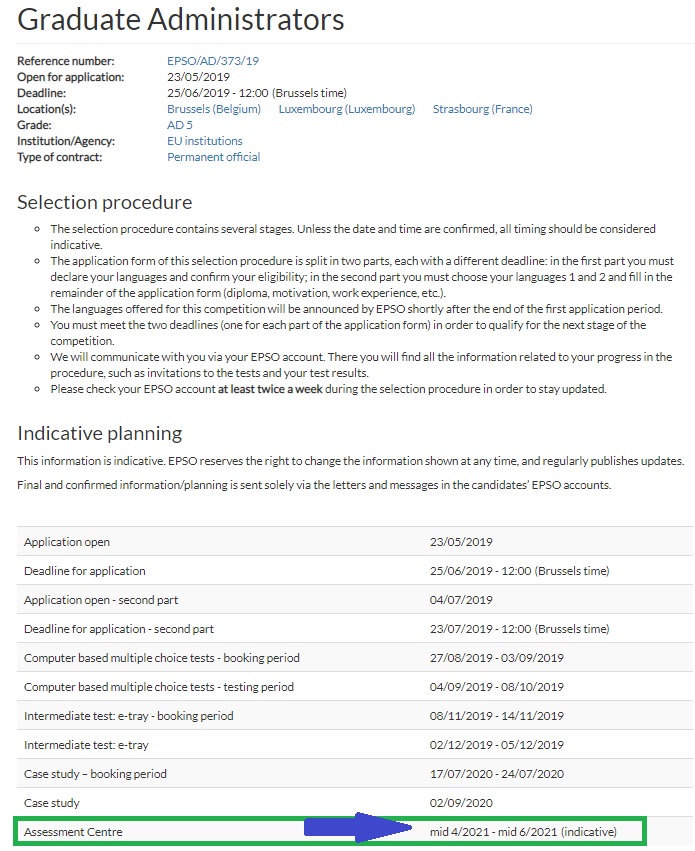Click the Case study – booking period row
695x851 pixels.
pyautogui.click(x=95, y=774)
